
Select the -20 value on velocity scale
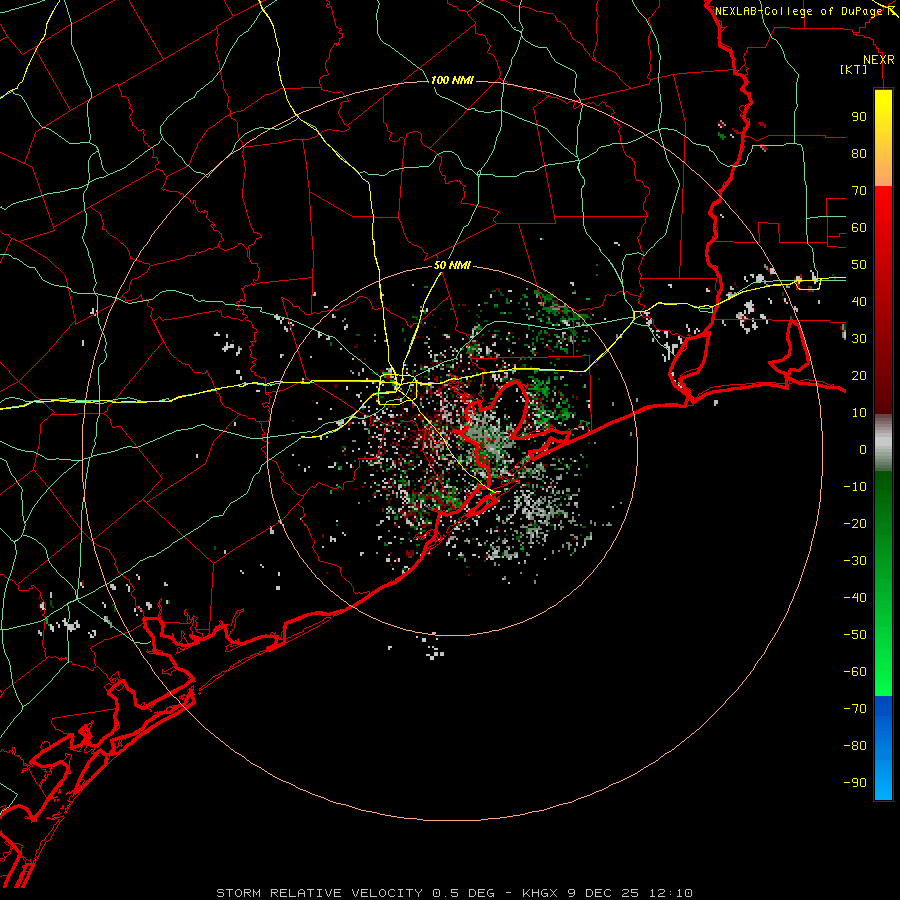855,523
